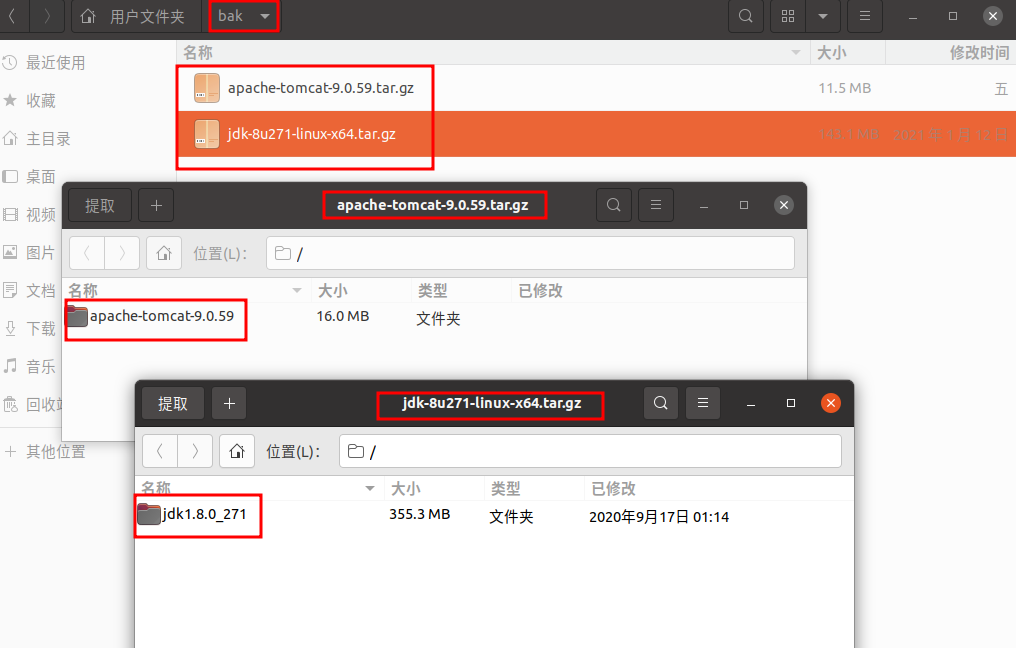Image resolution: width=1016 pixels, height=648 pixels.
Task: Open the bak folder path dropdown
Action: pos(244,16)
